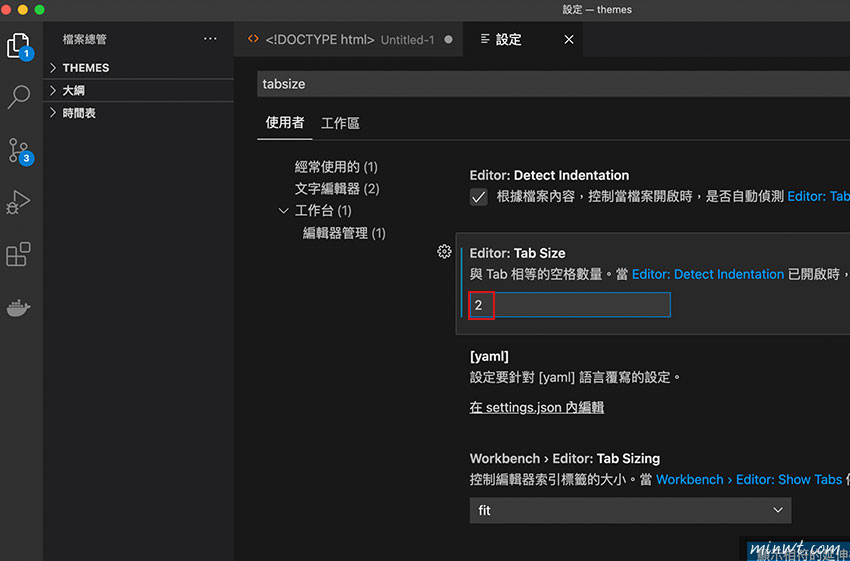Toggle the Editor: Detect Indentation checkbox
The width and height of the screenshot is (850, 561).
(x=478, y=197)
